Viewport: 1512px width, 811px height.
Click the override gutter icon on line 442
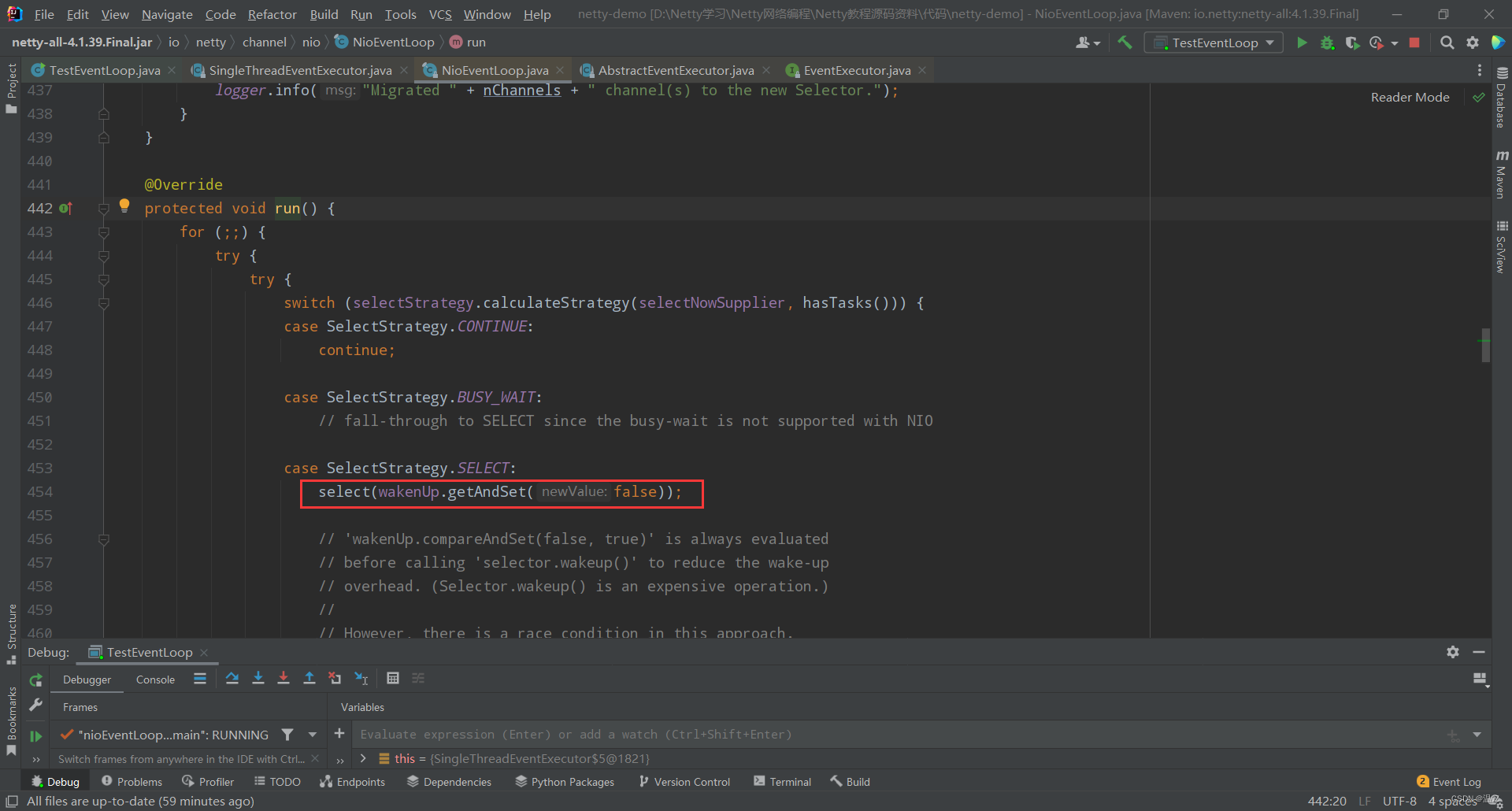(66, 208)
